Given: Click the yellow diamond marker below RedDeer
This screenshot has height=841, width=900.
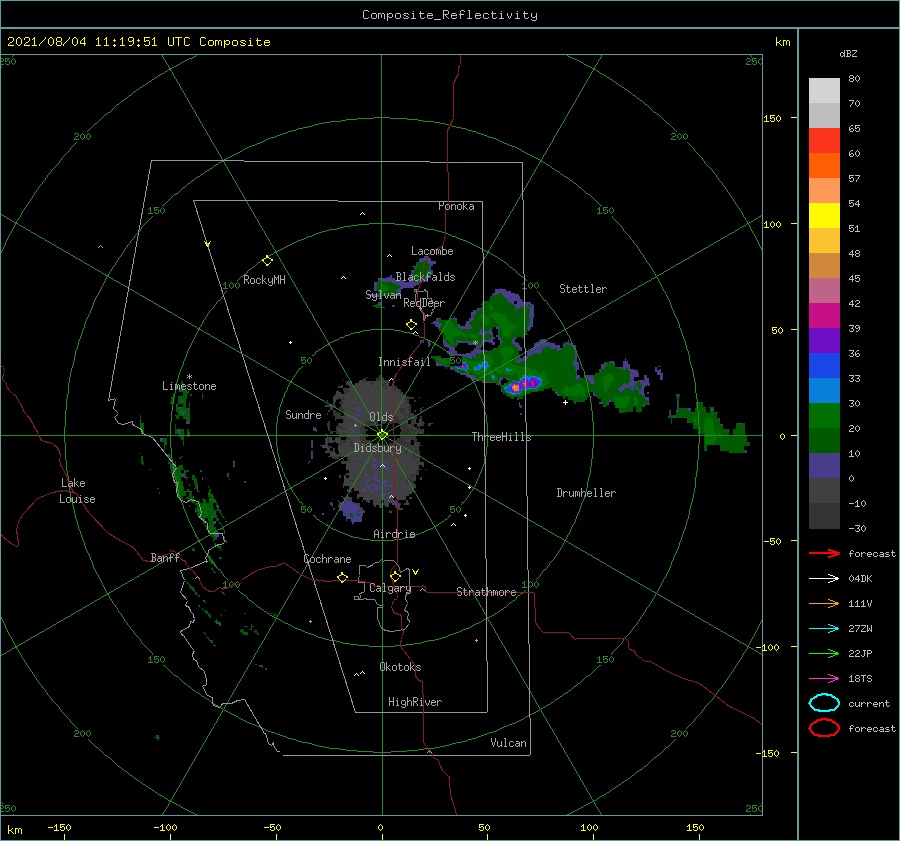Looking at the screenshot, I should pyautogui.click(x=411, y=325).
